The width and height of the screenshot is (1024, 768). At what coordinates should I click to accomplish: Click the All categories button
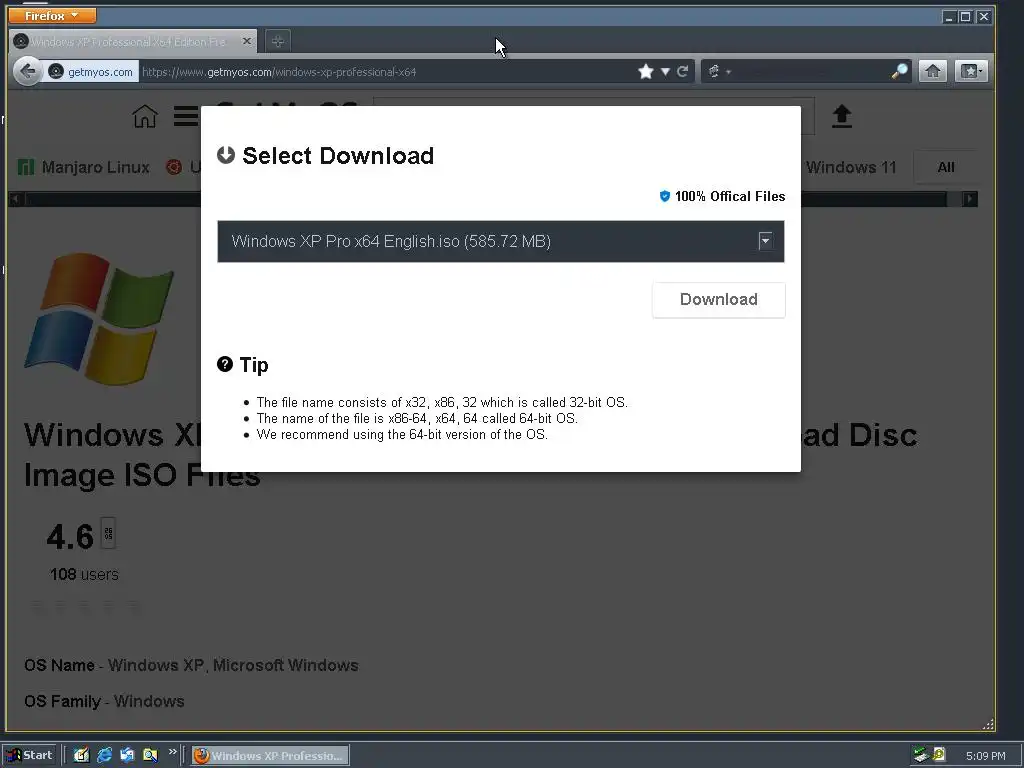(946, 167)
